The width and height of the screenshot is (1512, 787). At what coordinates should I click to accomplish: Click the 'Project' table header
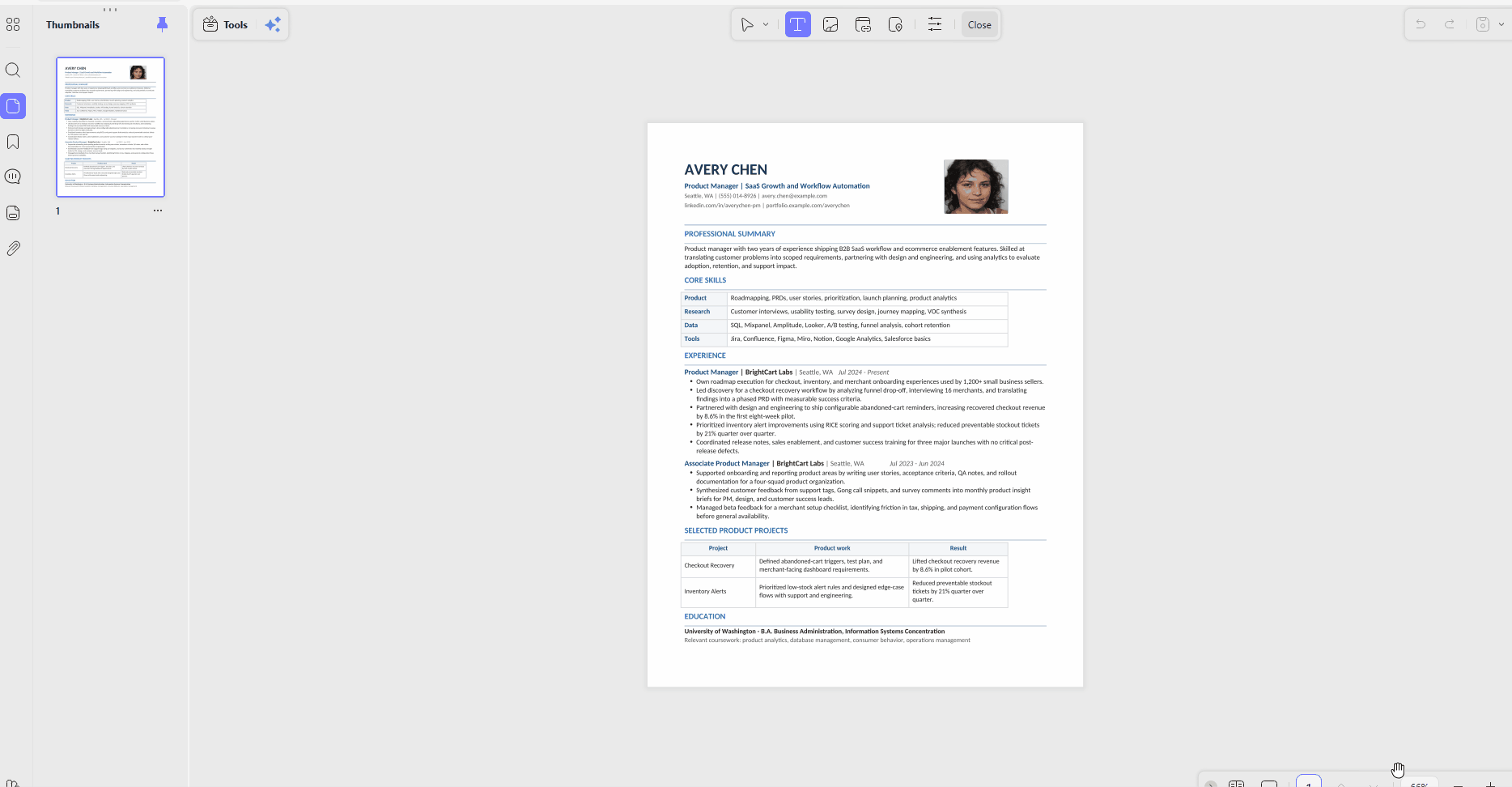[718, 548]
